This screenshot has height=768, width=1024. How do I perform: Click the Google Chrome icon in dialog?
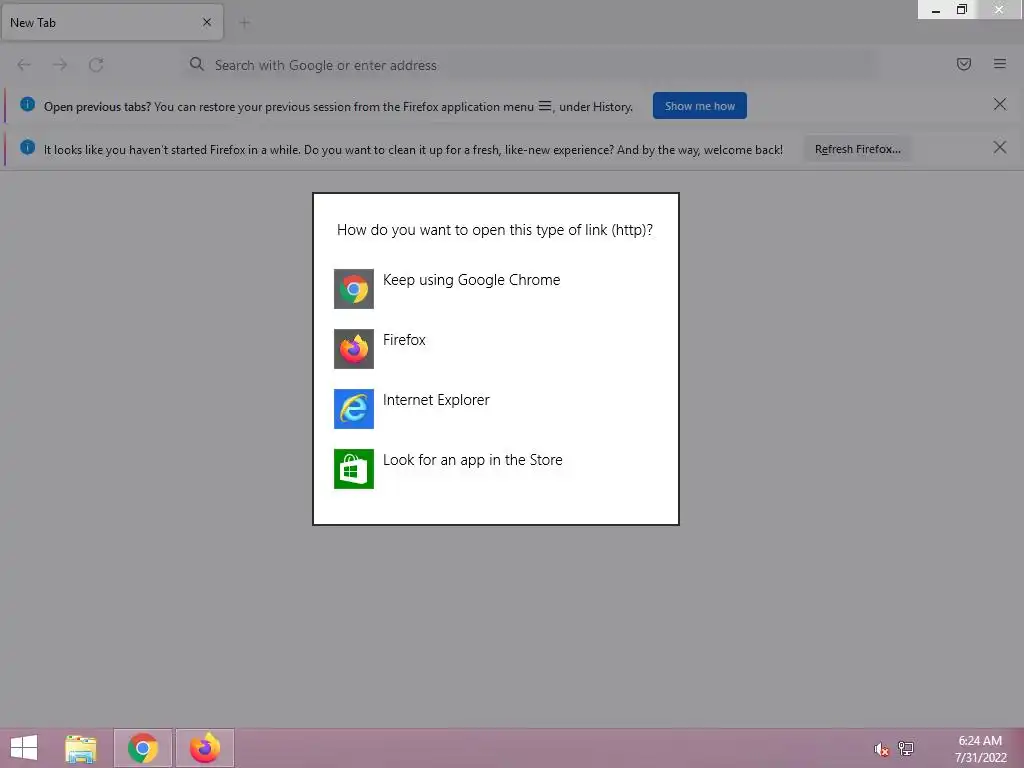354,289
